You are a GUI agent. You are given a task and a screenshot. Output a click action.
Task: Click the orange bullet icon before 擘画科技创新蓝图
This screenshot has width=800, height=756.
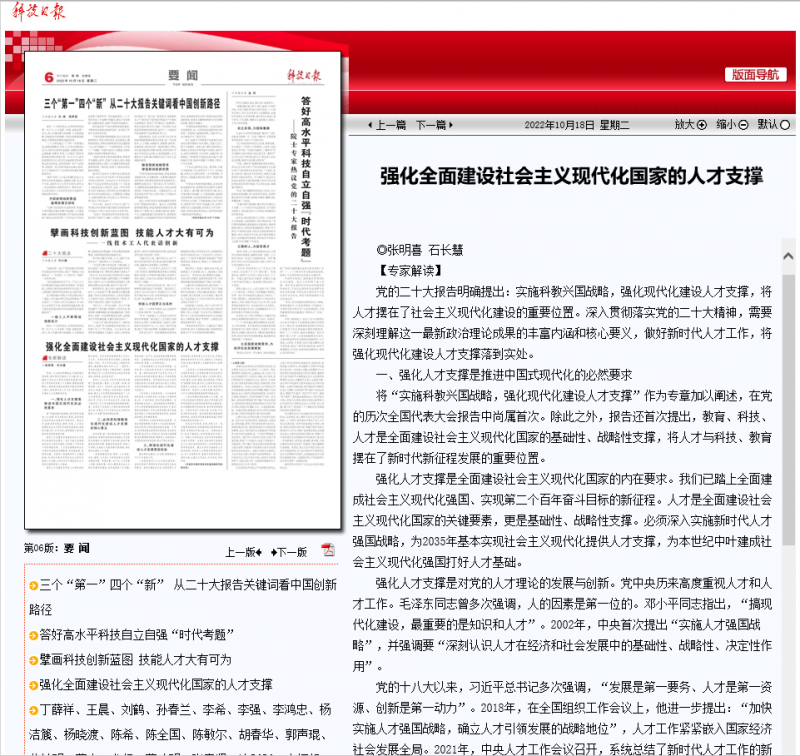pos(34,661)
